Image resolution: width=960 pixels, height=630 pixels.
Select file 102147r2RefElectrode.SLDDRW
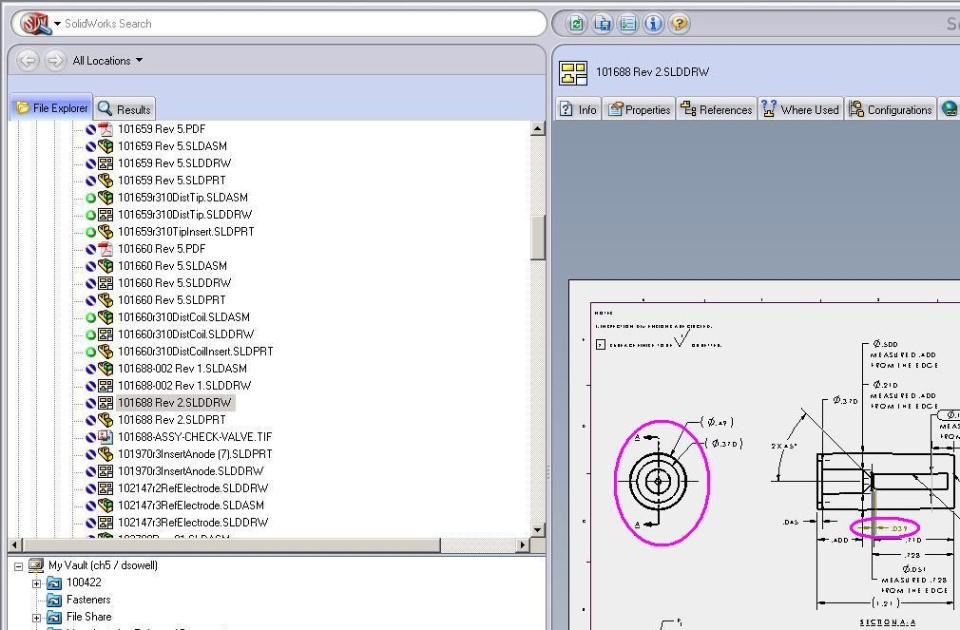193,489
